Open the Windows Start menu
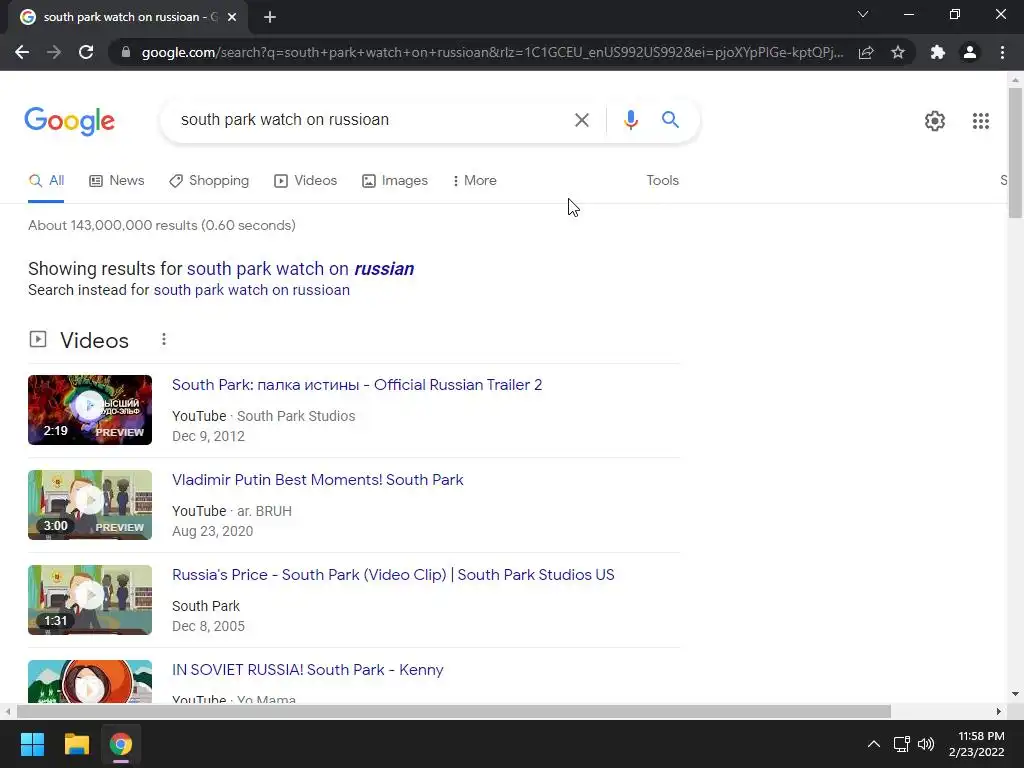The height and width of the screenshot is (768, 1024). coord(32,744)
